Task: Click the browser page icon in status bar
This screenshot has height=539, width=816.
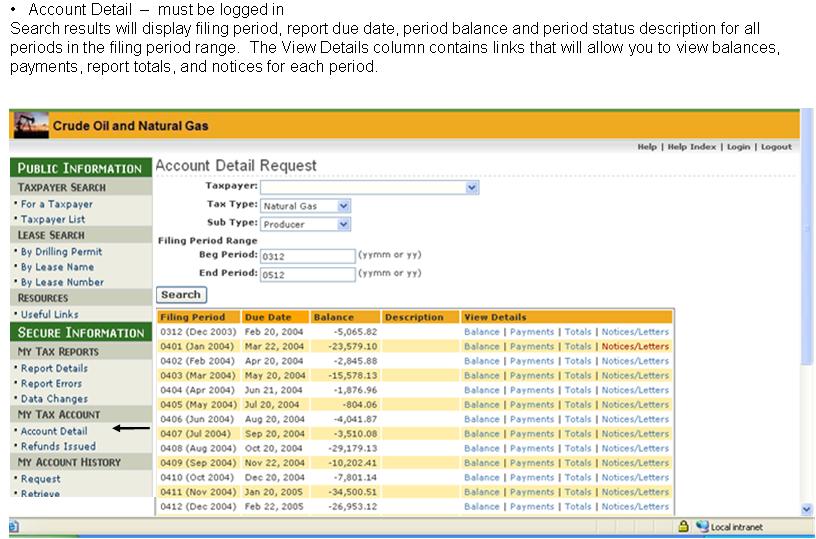Action: click(14, 526)
